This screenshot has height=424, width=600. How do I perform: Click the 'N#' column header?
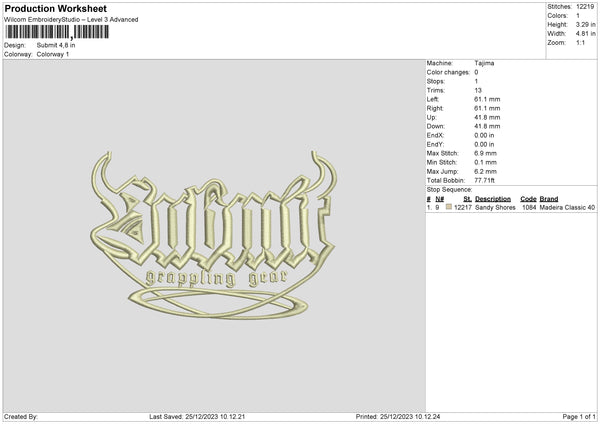coord(440,199)
